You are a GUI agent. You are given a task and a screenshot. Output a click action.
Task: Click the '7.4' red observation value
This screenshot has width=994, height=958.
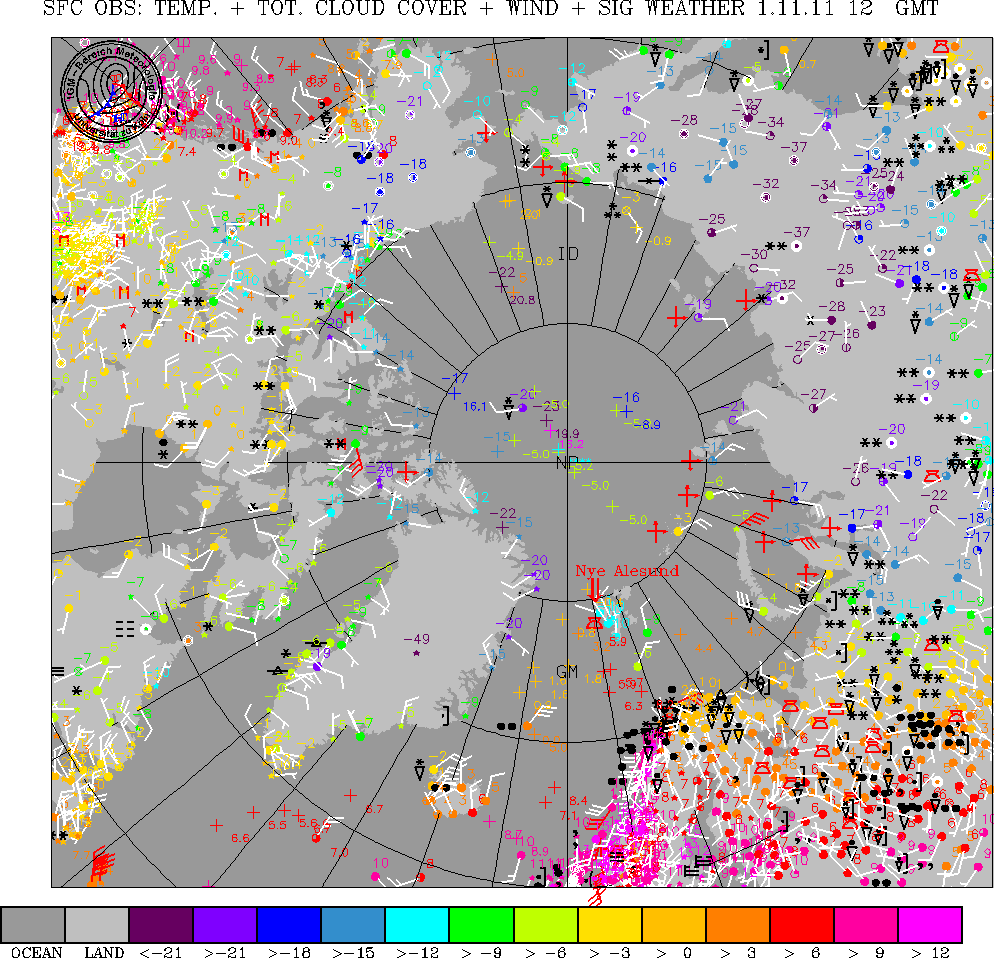pos(187,152)
